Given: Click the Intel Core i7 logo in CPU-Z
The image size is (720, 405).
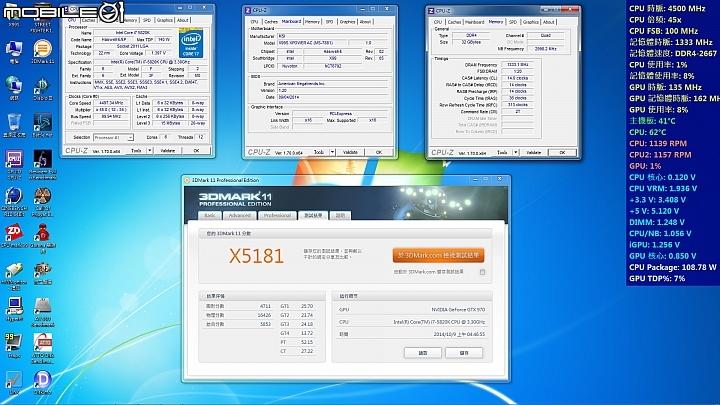Looking at the screenshot, I should pos(191,42).
